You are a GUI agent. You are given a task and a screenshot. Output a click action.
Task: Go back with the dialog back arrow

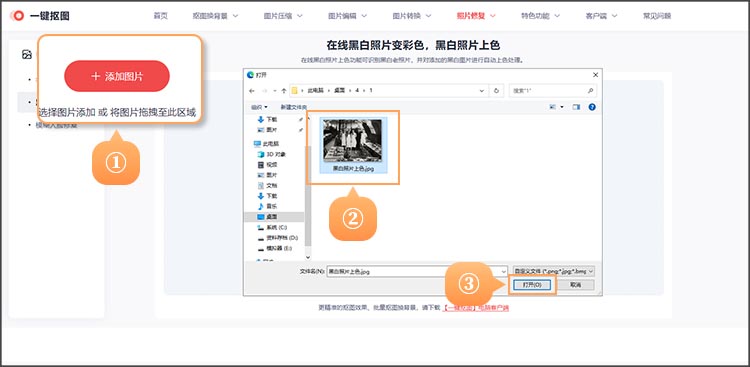[x=252, y=90]
